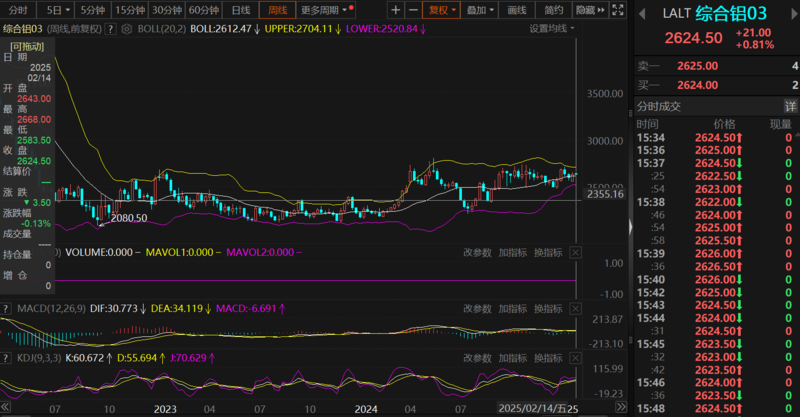This screenshot has width=800, height=417.
Task: Close the VOLUME indicator panel
Action: pos(574,253)
